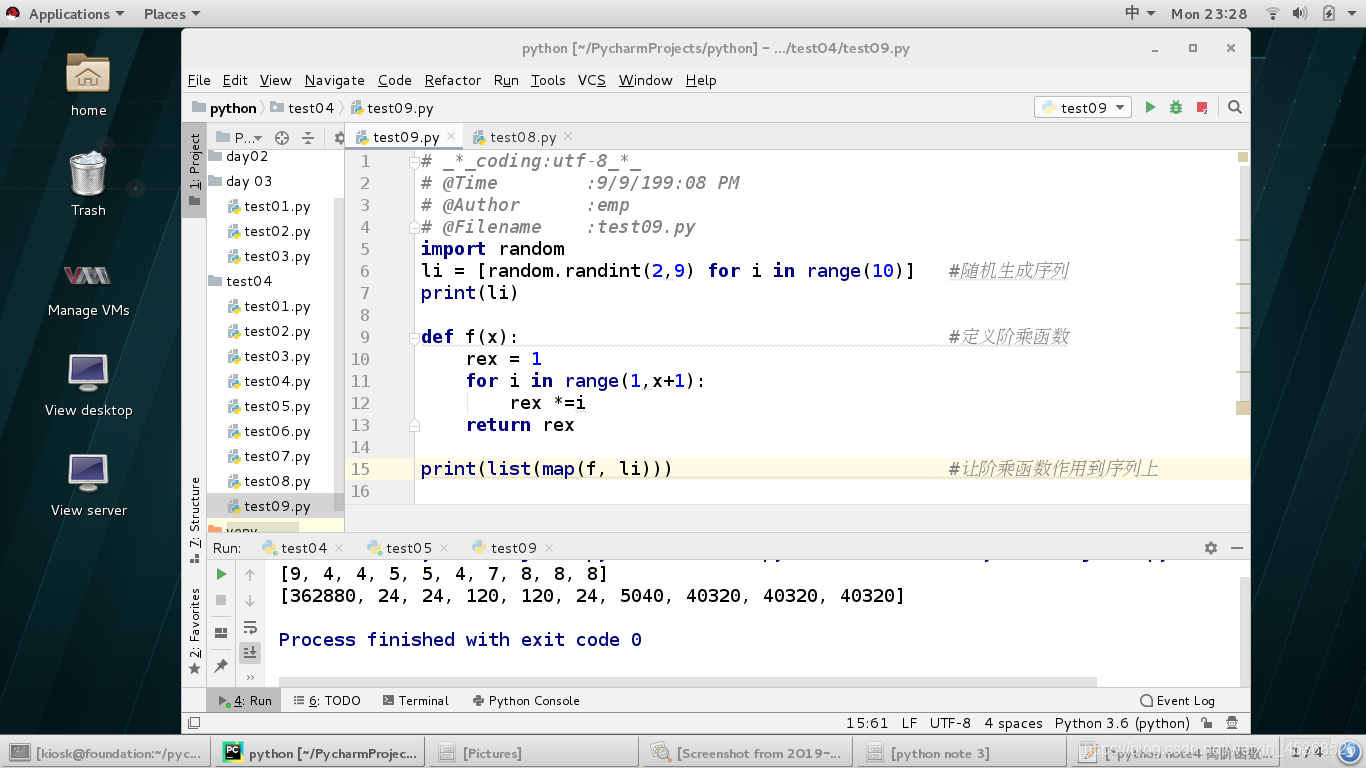Close the test09.py editor tab
Image resolution: width=1366 pixels, height=768 pixels.
451,136
